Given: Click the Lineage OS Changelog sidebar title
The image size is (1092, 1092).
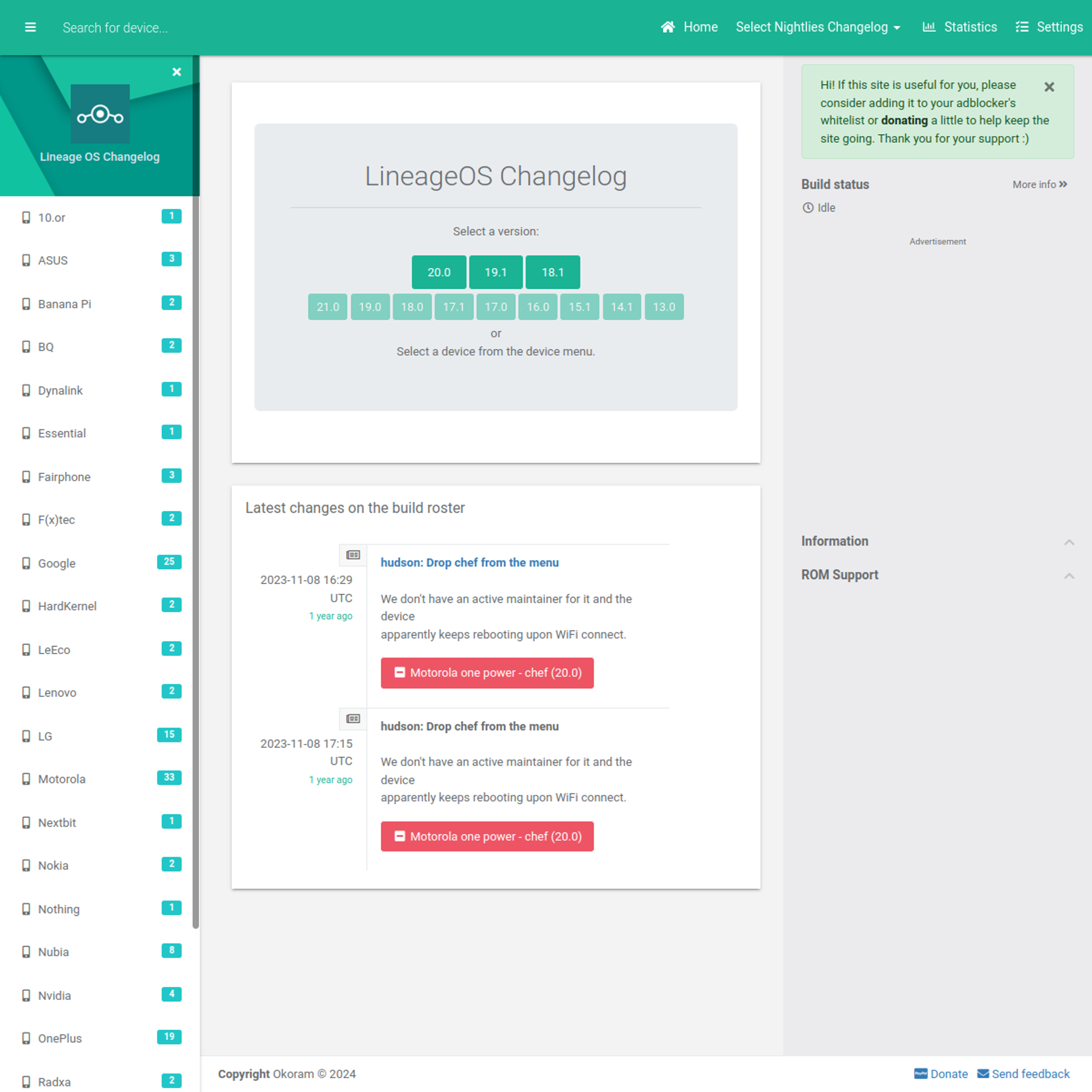Looking at the screenshot, I should tap(100, 157).
